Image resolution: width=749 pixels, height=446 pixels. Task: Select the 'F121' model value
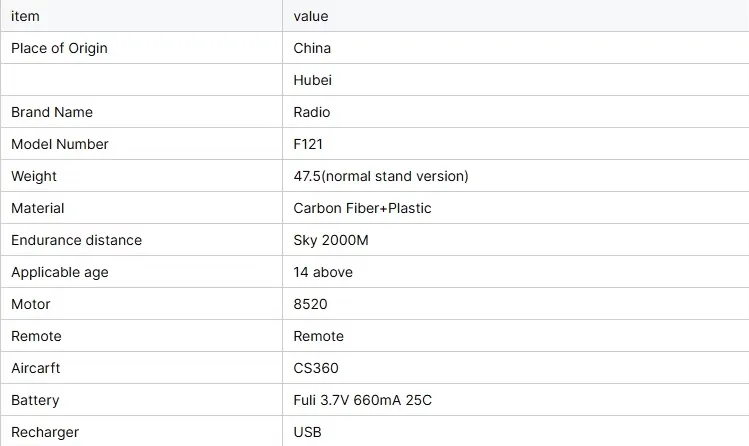(309, 144)
